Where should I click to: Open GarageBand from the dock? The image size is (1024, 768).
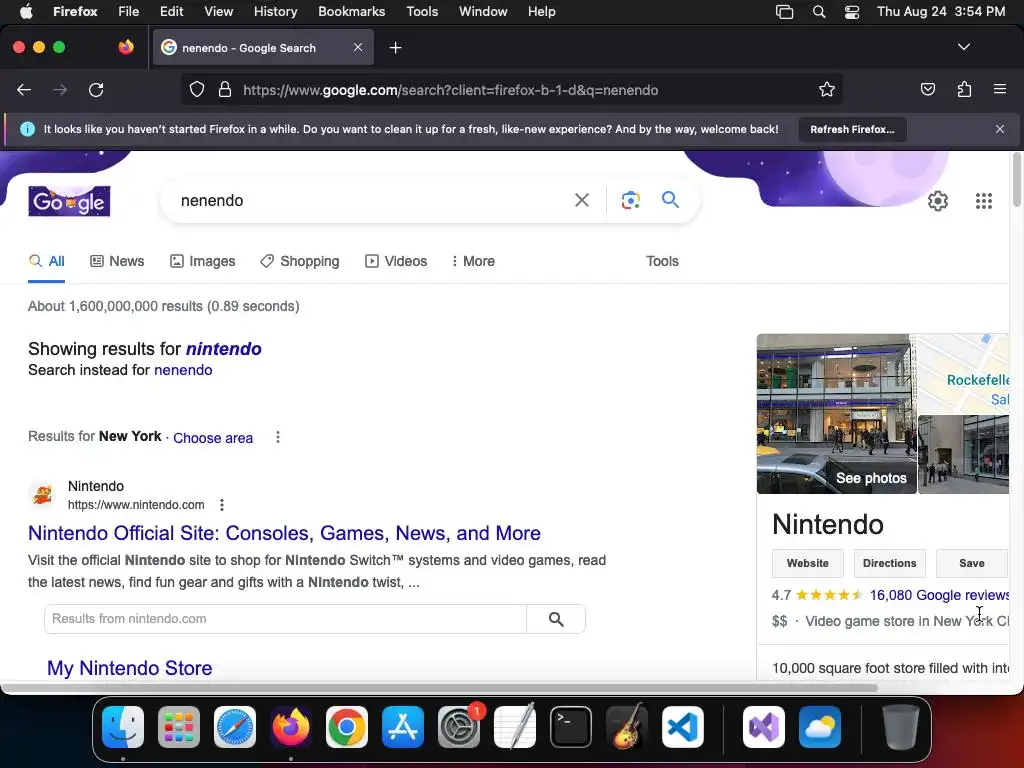627,727
